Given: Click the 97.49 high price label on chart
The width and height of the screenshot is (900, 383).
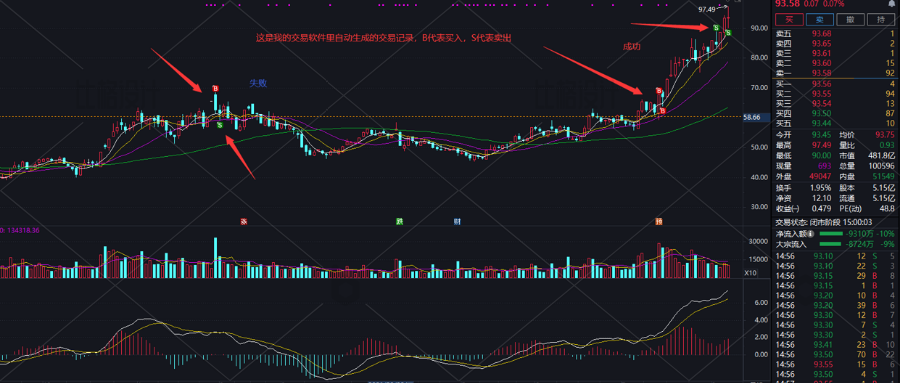Looking at the screenshot, I should (x=707, y=9).
